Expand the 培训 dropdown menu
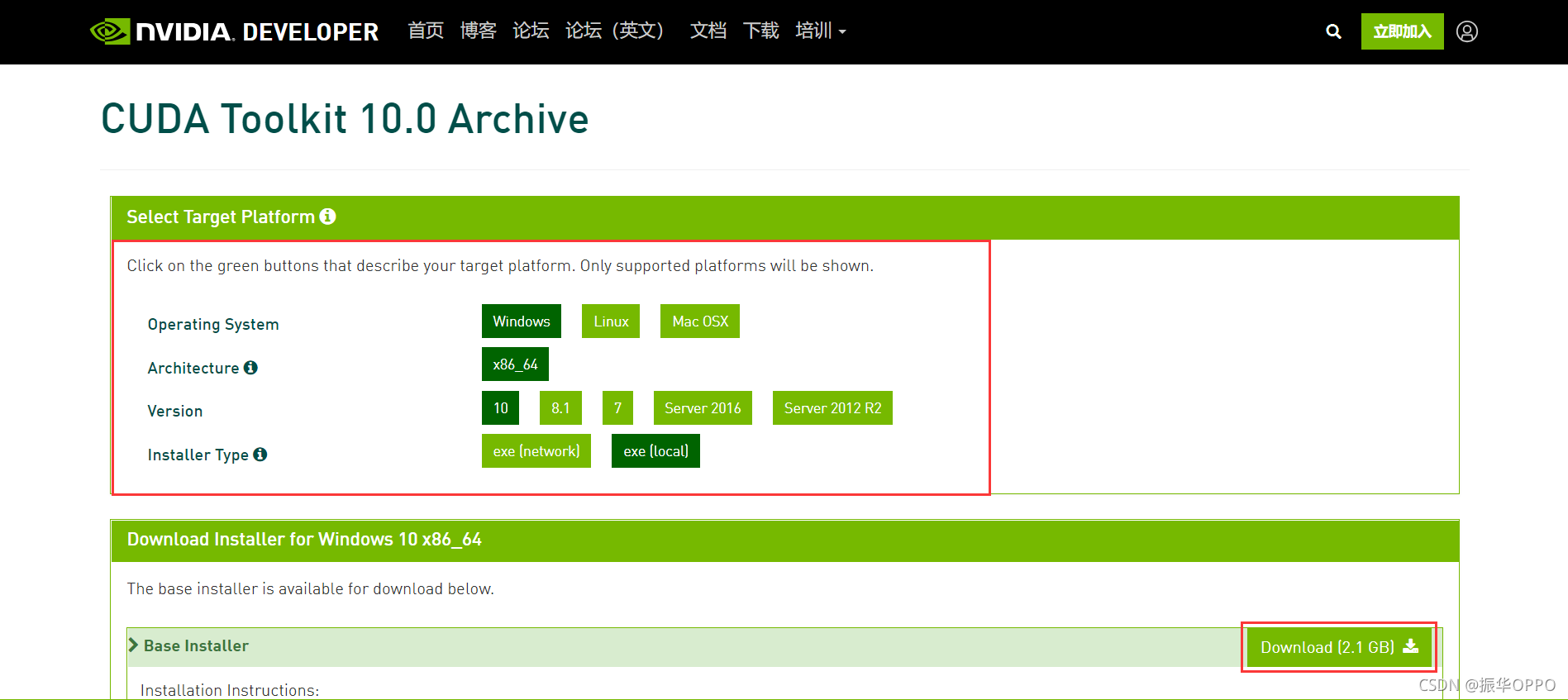1568x700 pixels. 821,31
